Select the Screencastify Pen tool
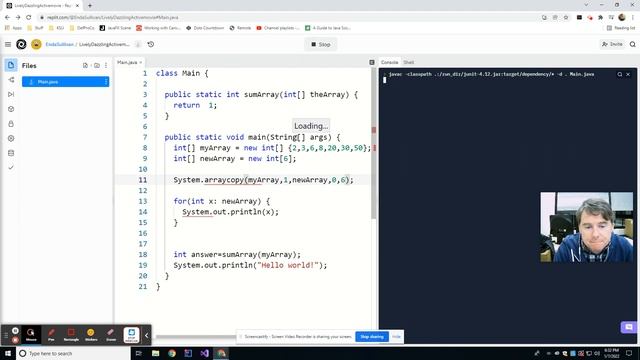 pyautogui.click(x=51, y=334)
